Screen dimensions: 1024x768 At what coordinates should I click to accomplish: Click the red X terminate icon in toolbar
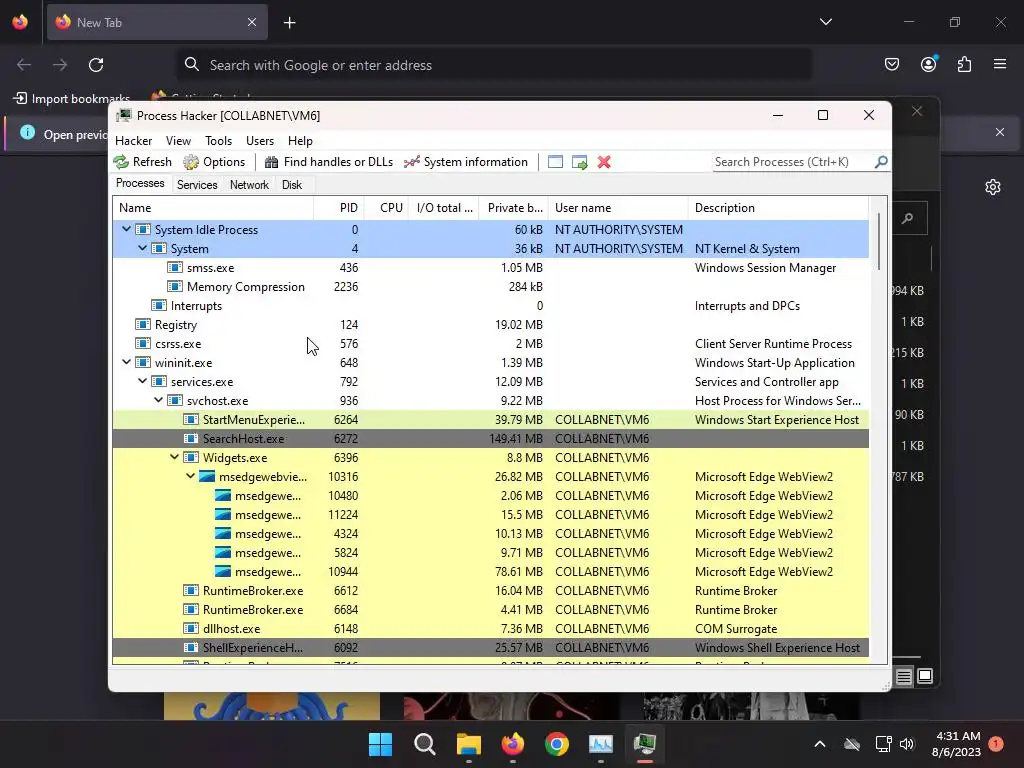(604, 162)
